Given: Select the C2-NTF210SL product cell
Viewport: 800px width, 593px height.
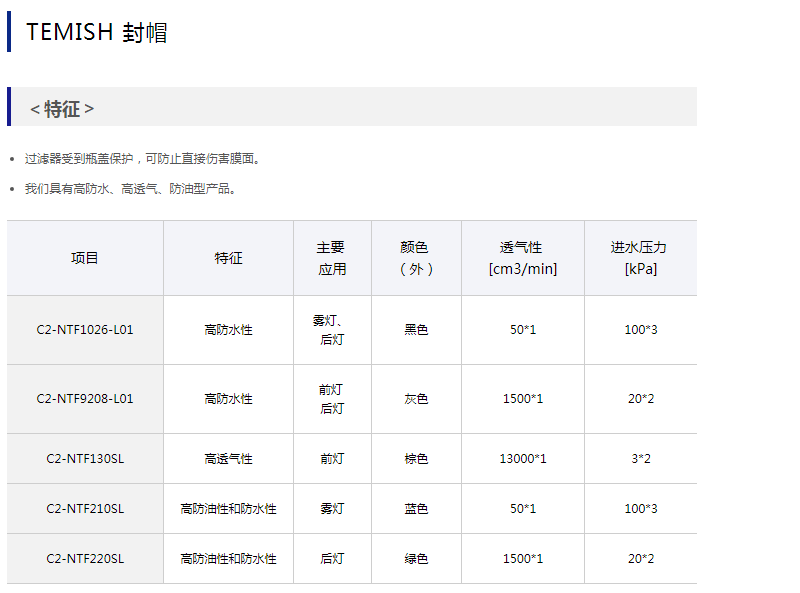Looking at the screenshot, I should point(85,508).
